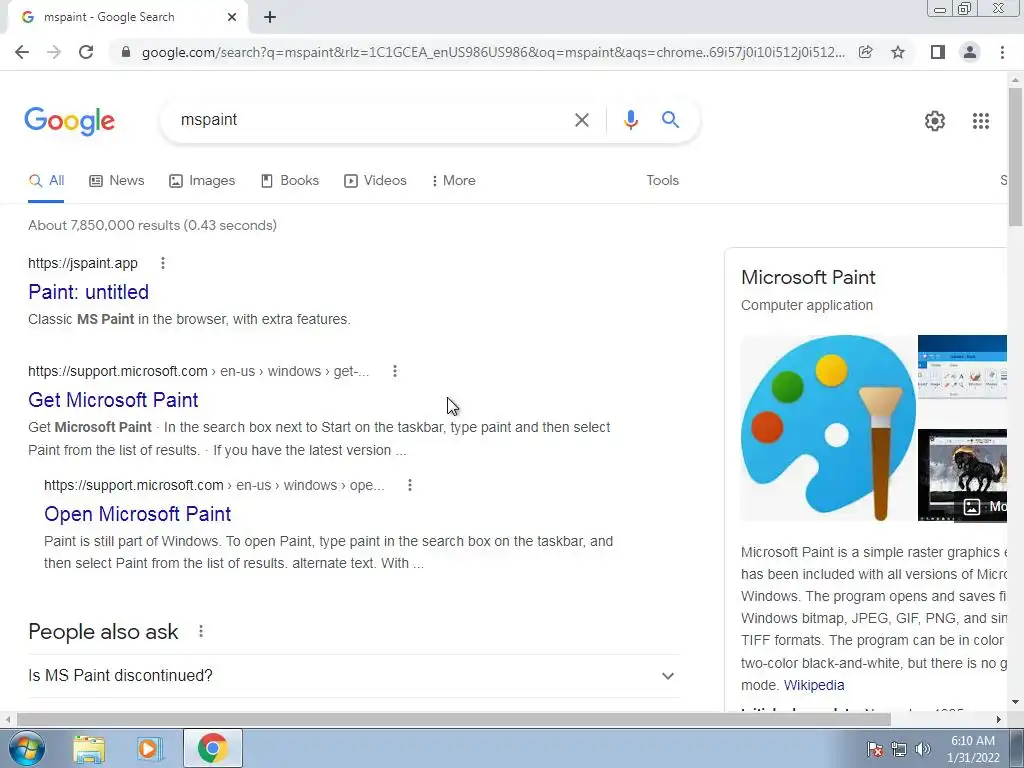Click the Chrome taskbar icon

tap(212, 748)
